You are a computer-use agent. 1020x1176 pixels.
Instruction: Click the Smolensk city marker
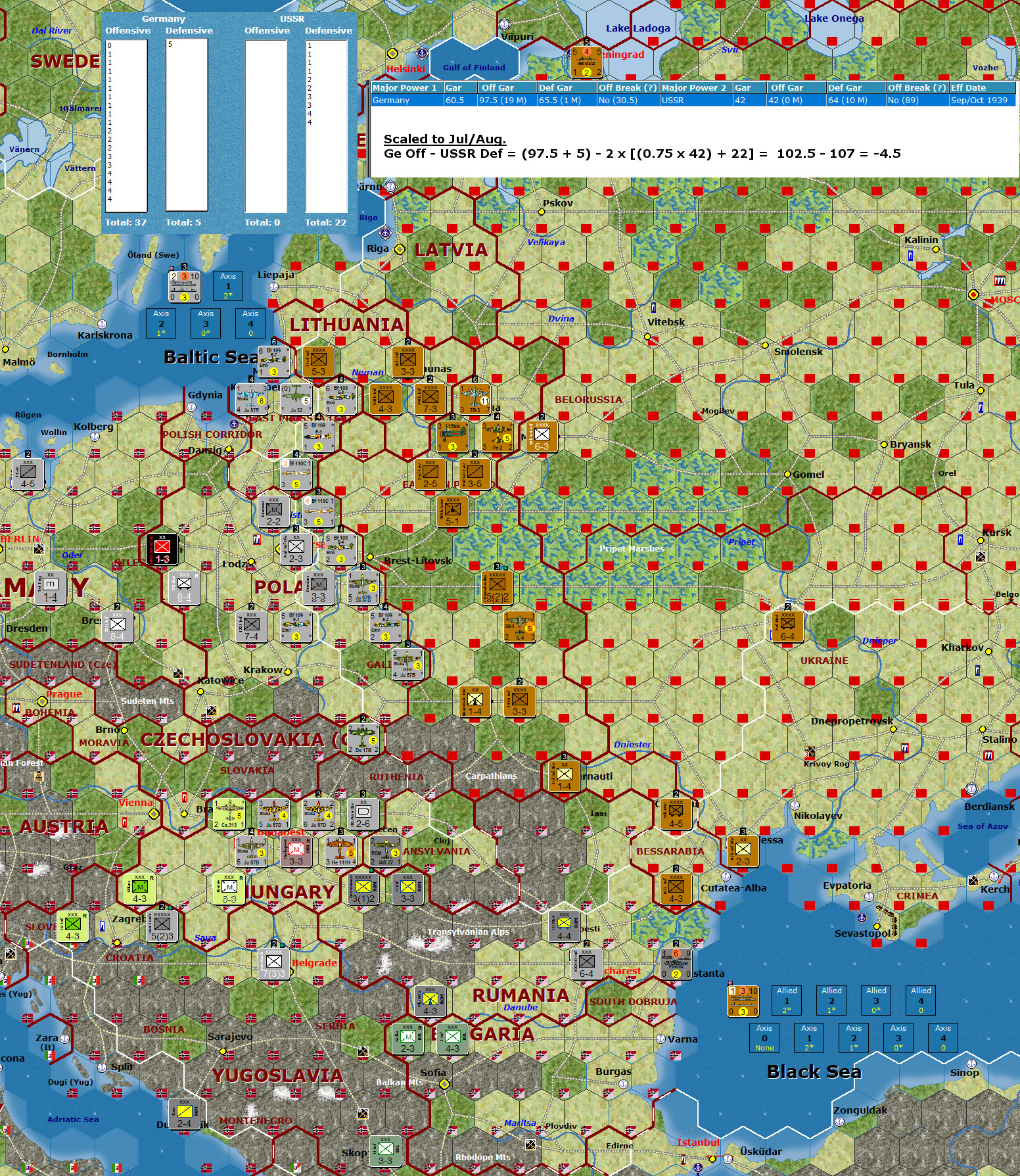[x=765, y=344]
